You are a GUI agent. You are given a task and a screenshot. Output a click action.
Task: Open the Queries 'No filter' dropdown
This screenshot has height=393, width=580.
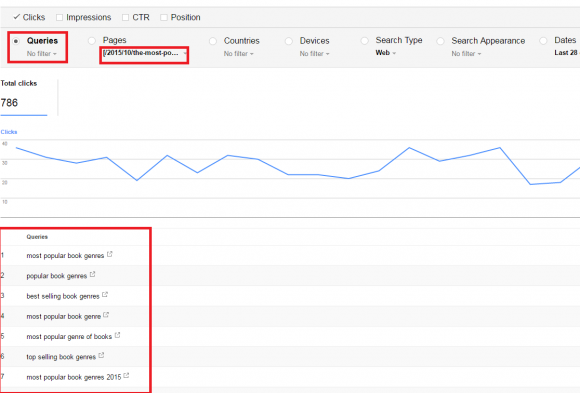[x=41, y=54]
